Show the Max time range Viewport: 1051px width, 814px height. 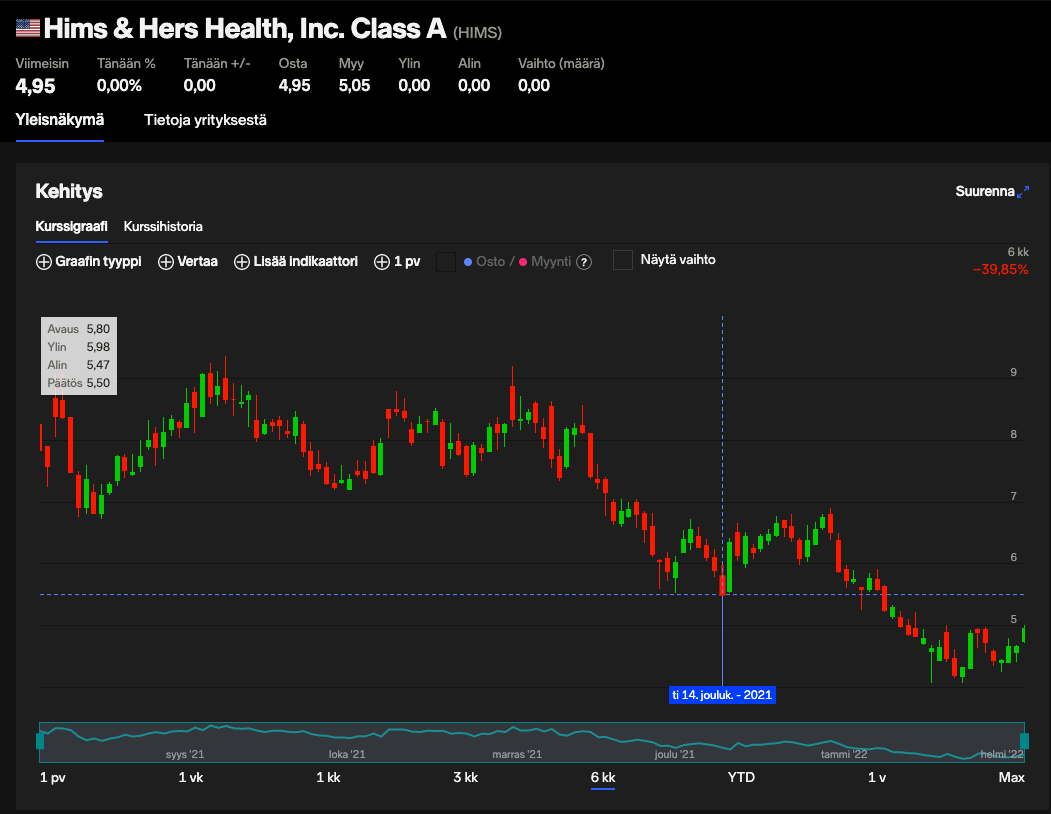click(1012, 777)
